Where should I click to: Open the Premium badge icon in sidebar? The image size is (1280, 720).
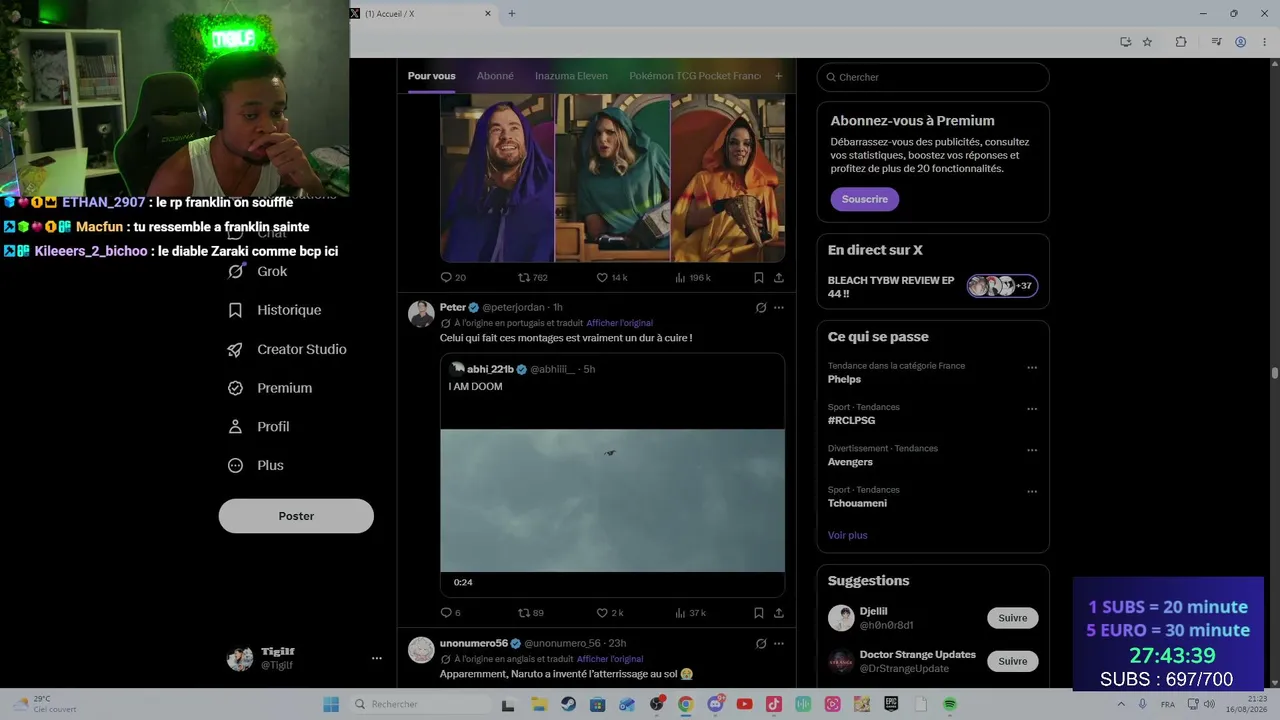[235, 388]
